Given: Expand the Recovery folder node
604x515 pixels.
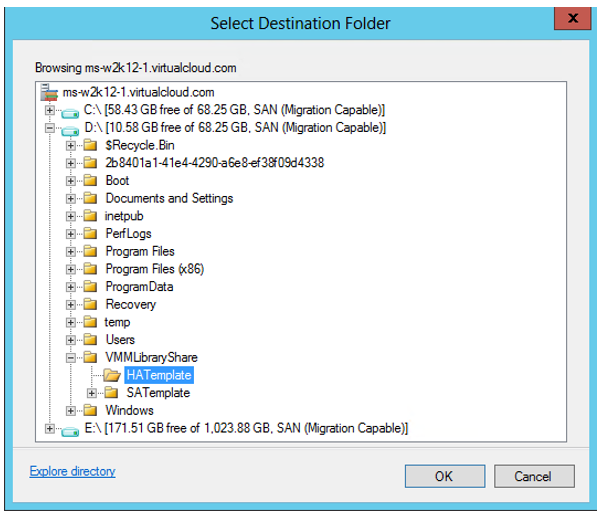Looking at the screenshot, I should tap(70, 305).
